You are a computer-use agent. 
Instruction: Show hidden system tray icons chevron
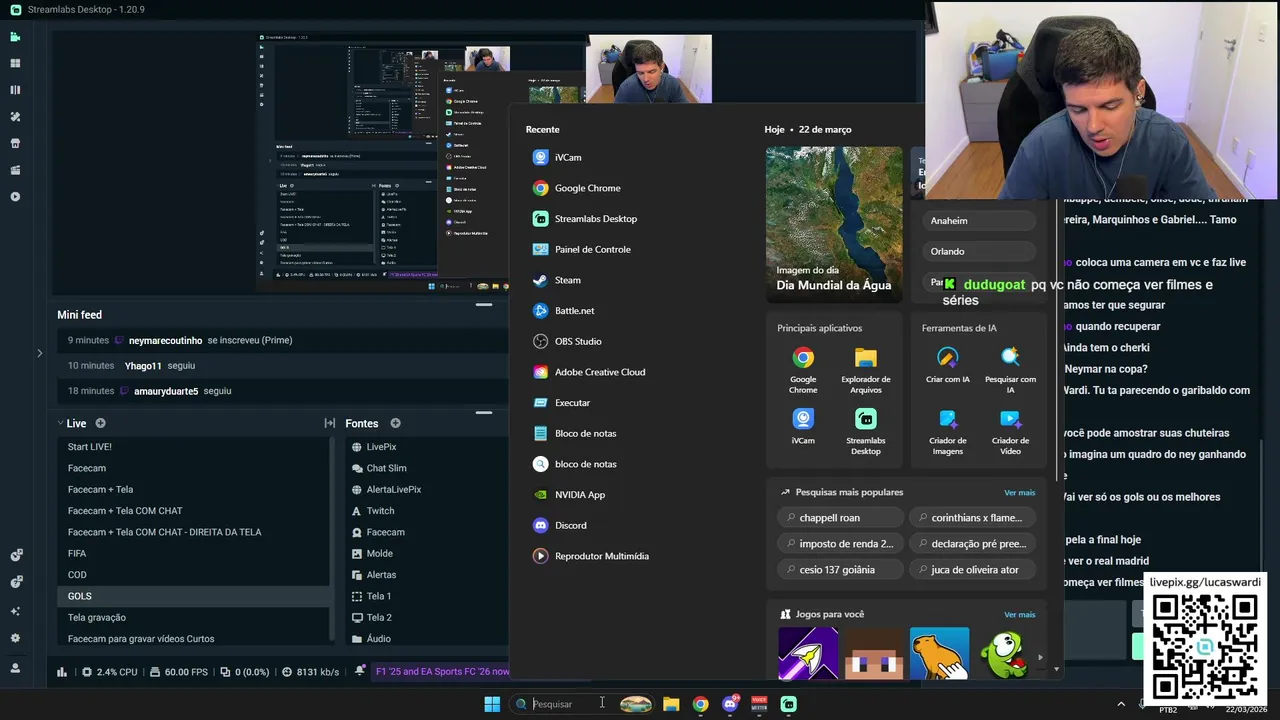click(x=1121, y=704)
